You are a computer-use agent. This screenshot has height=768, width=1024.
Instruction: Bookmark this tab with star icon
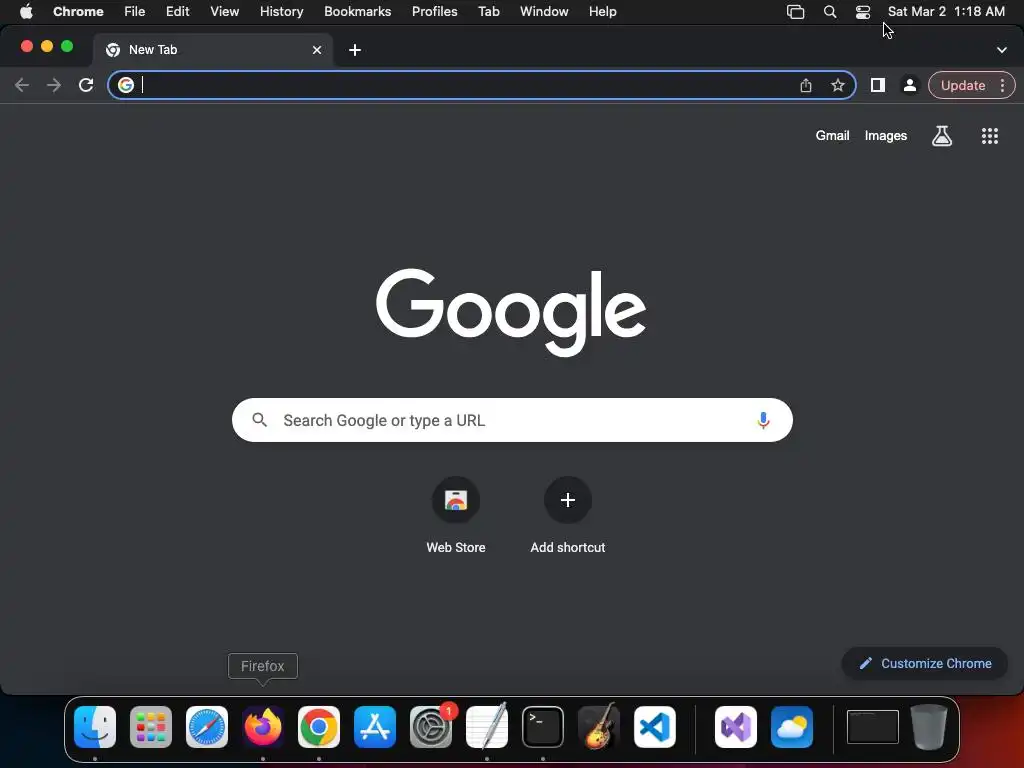(x=838, y=85)
